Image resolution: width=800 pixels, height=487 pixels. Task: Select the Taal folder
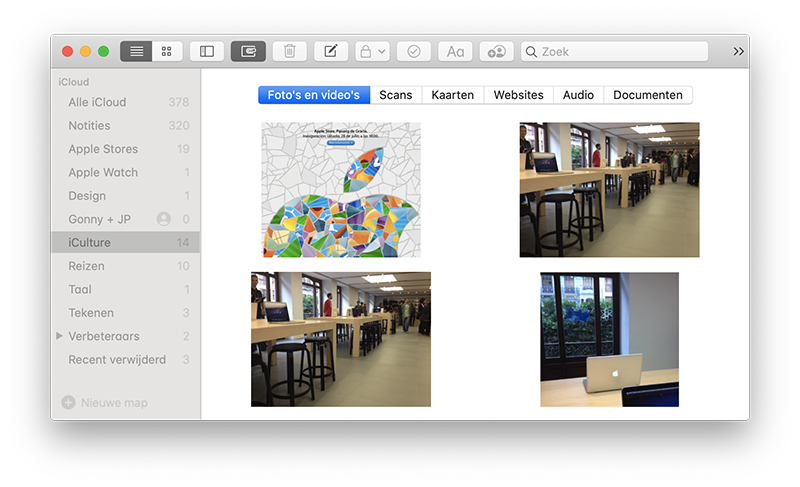(126, 290)
